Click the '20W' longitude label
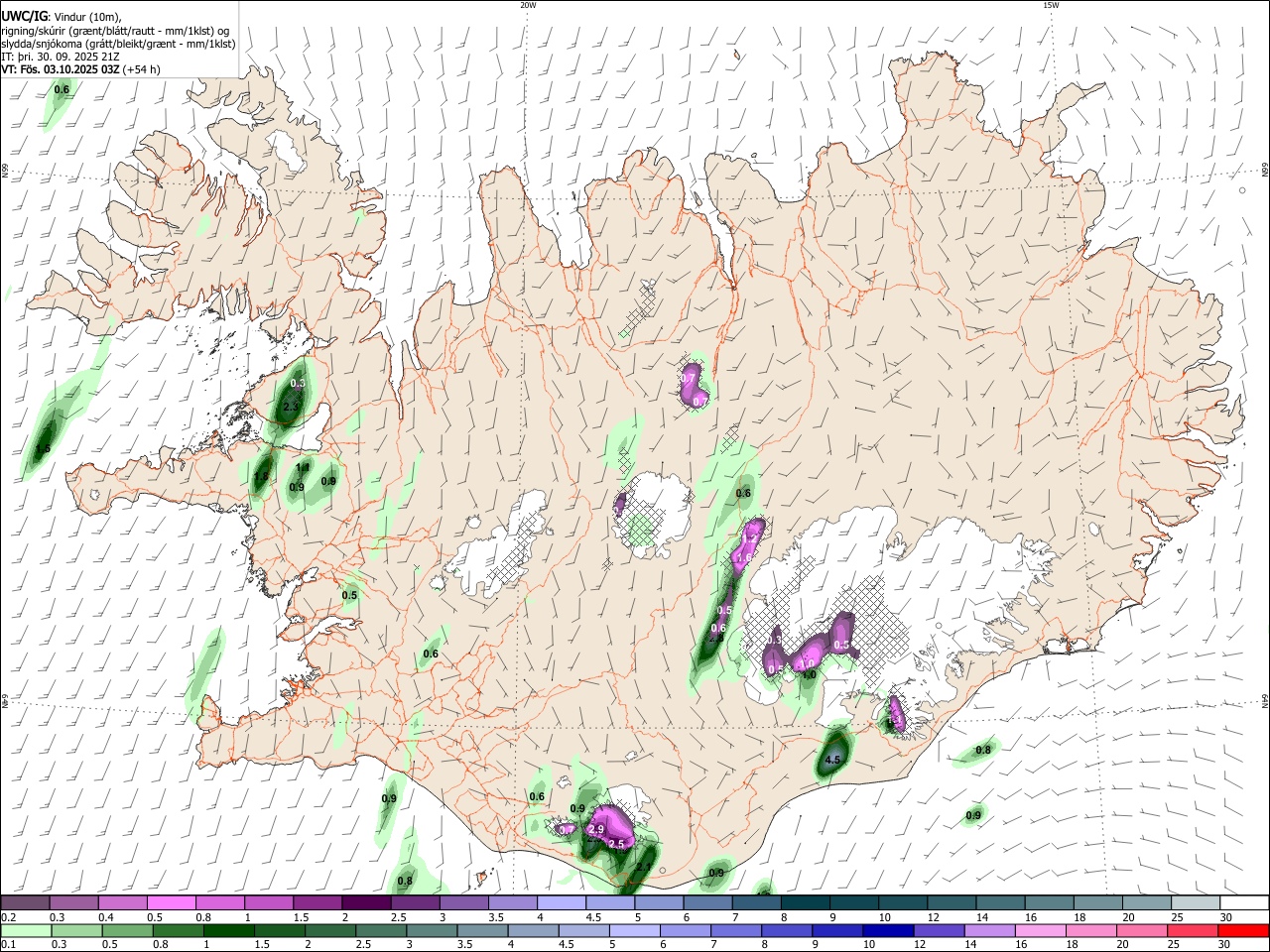 (528, 5)
